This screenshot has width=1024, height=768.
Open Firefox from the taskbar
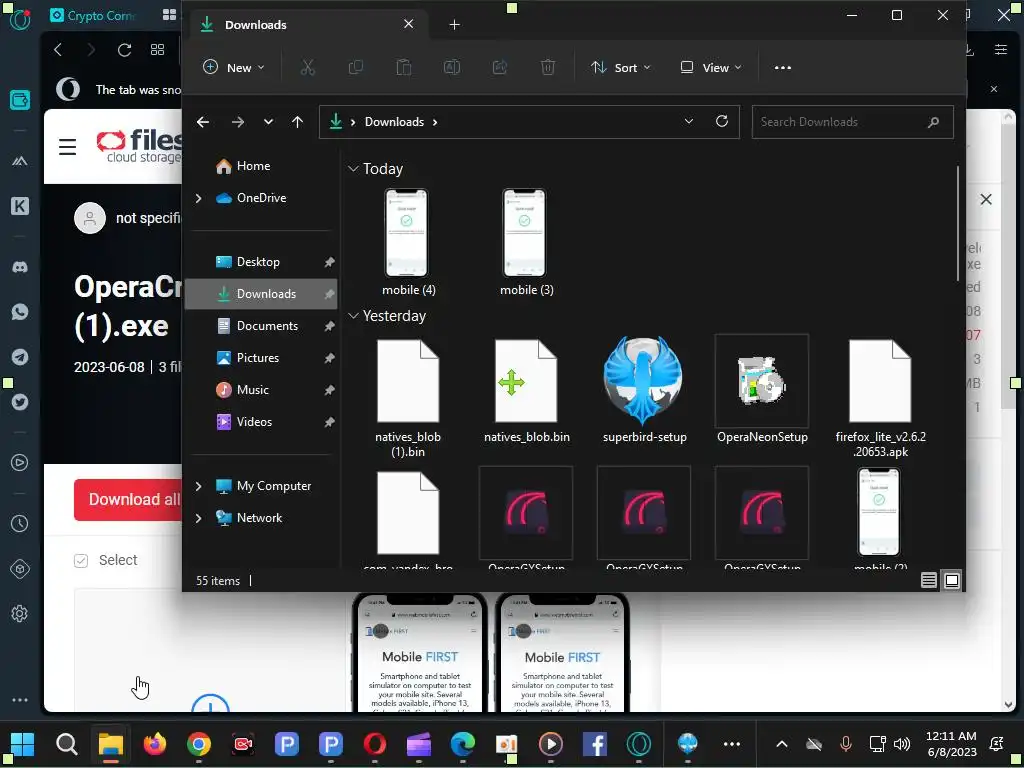pyautogui.click(x=155, y=744)
